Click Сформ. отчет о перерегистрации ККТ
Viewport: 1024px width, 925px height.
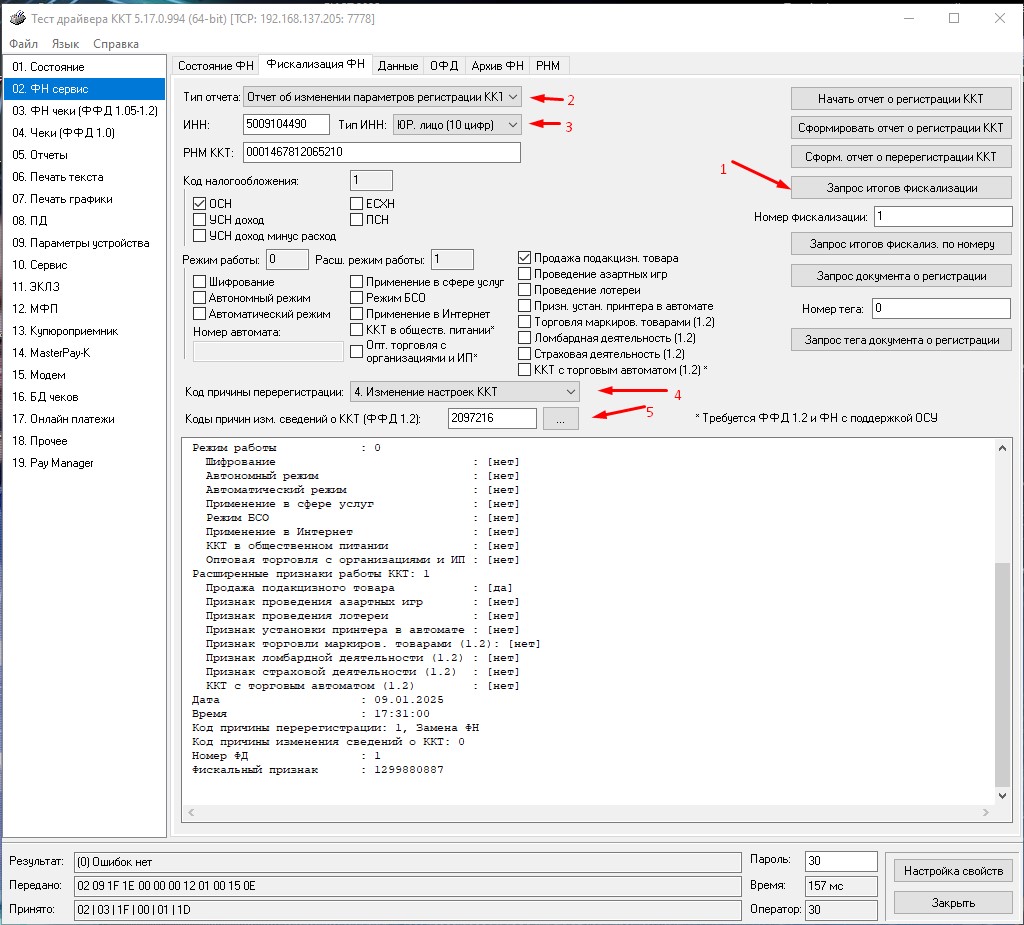tap(901, 157)
